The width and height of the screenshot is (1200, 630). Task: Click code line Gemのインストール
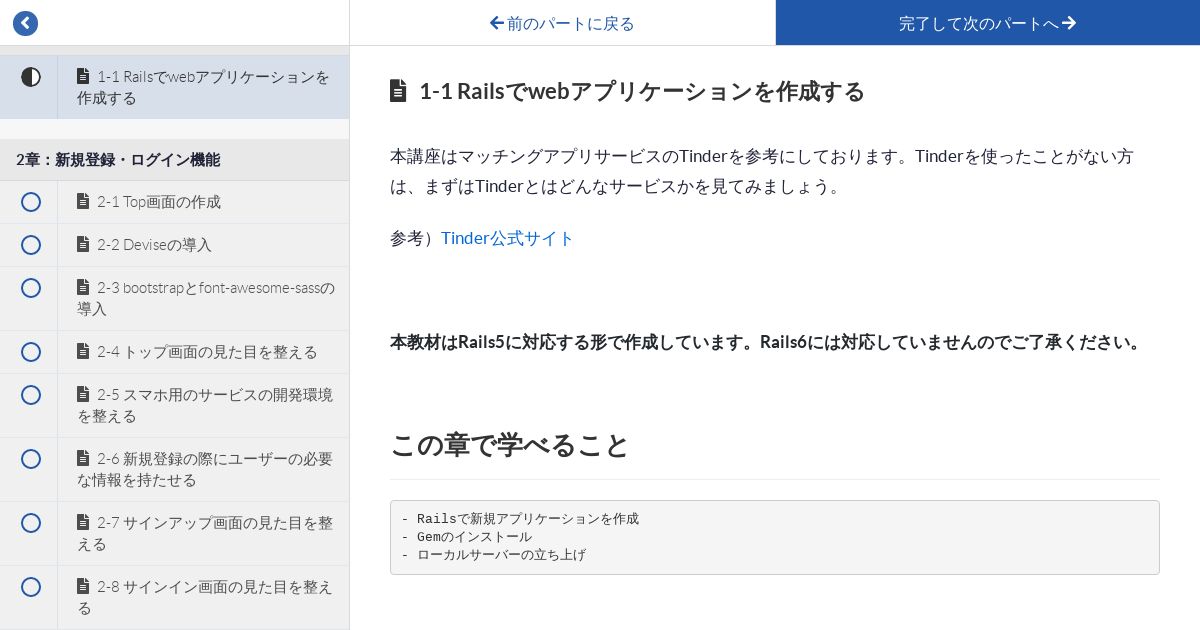click(474, 537)
